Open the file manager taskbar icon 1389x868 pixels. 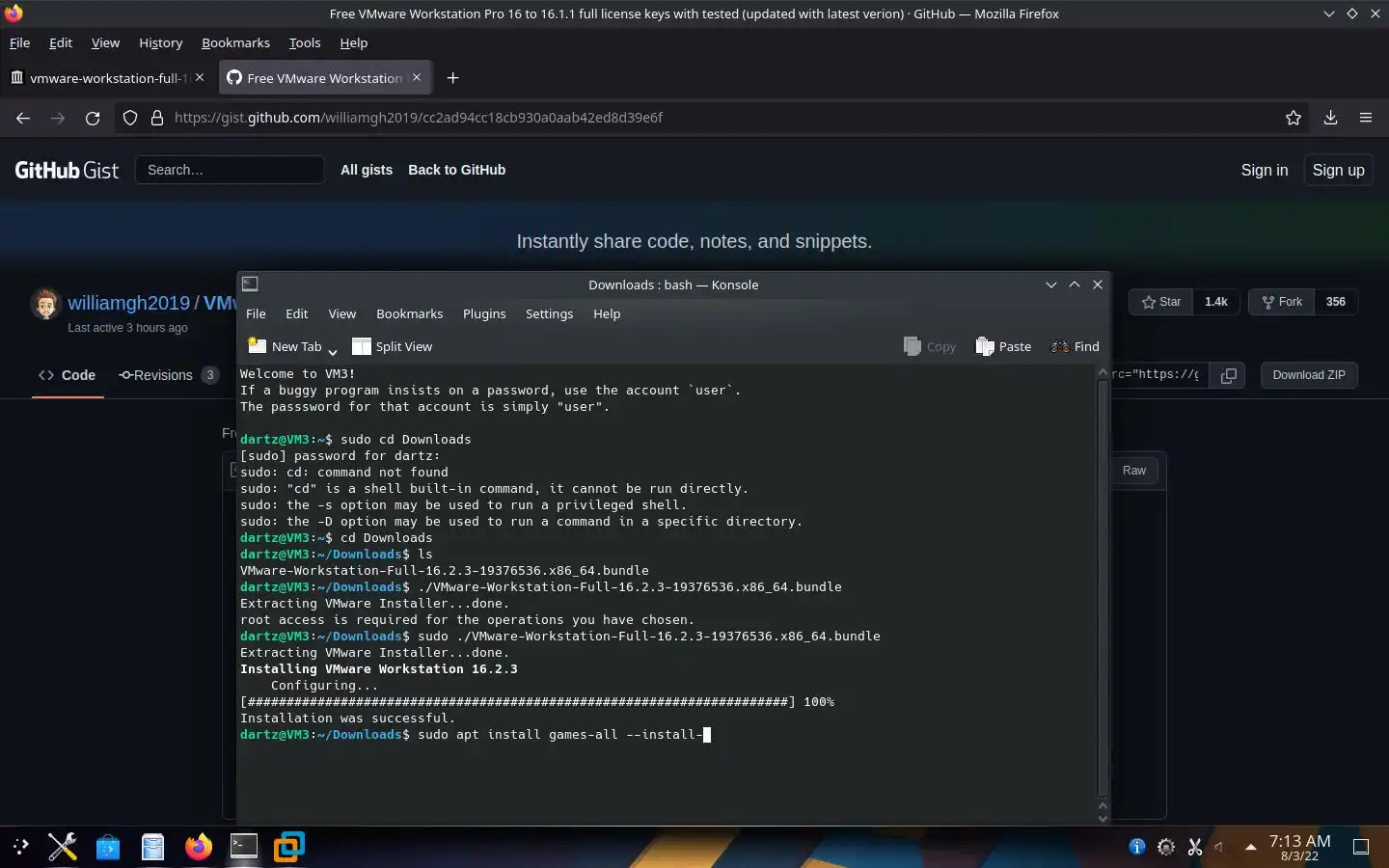[153, 847]
